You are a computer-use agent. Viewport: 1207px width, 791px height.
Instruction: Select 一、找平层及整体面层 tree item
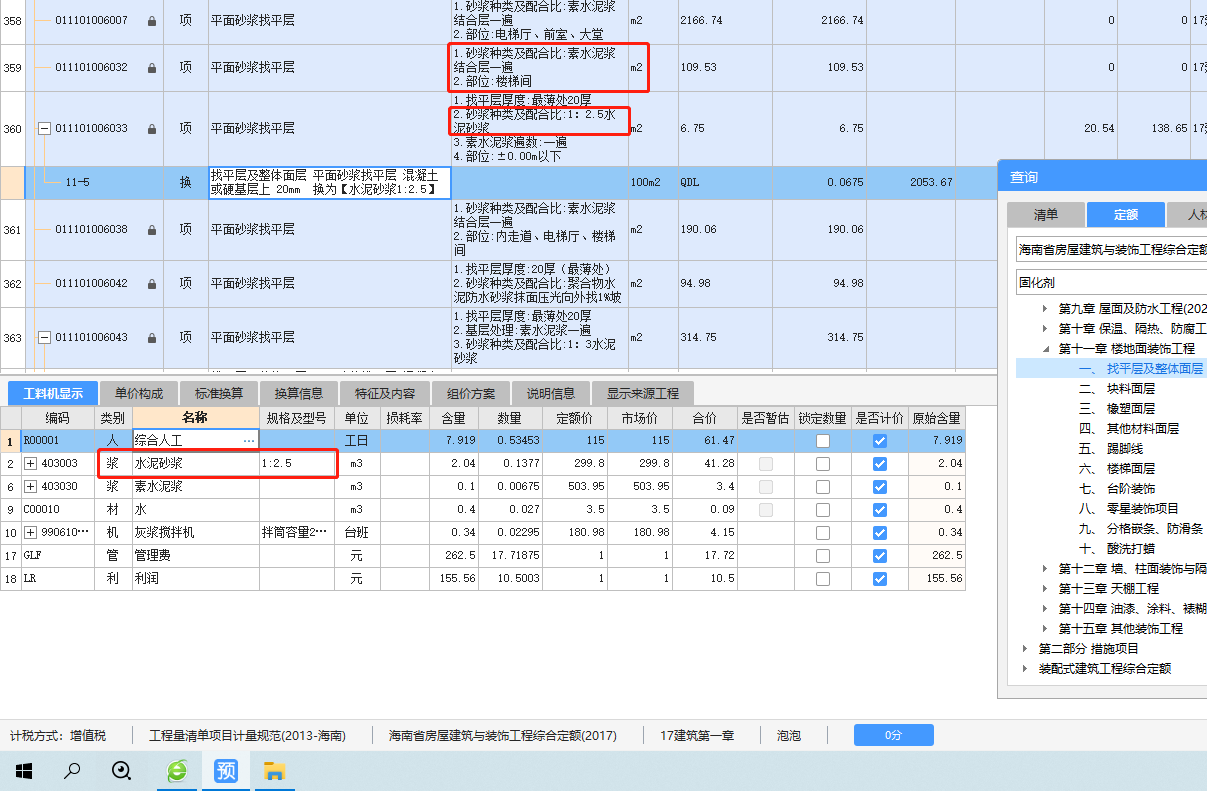click(1141, 369)
